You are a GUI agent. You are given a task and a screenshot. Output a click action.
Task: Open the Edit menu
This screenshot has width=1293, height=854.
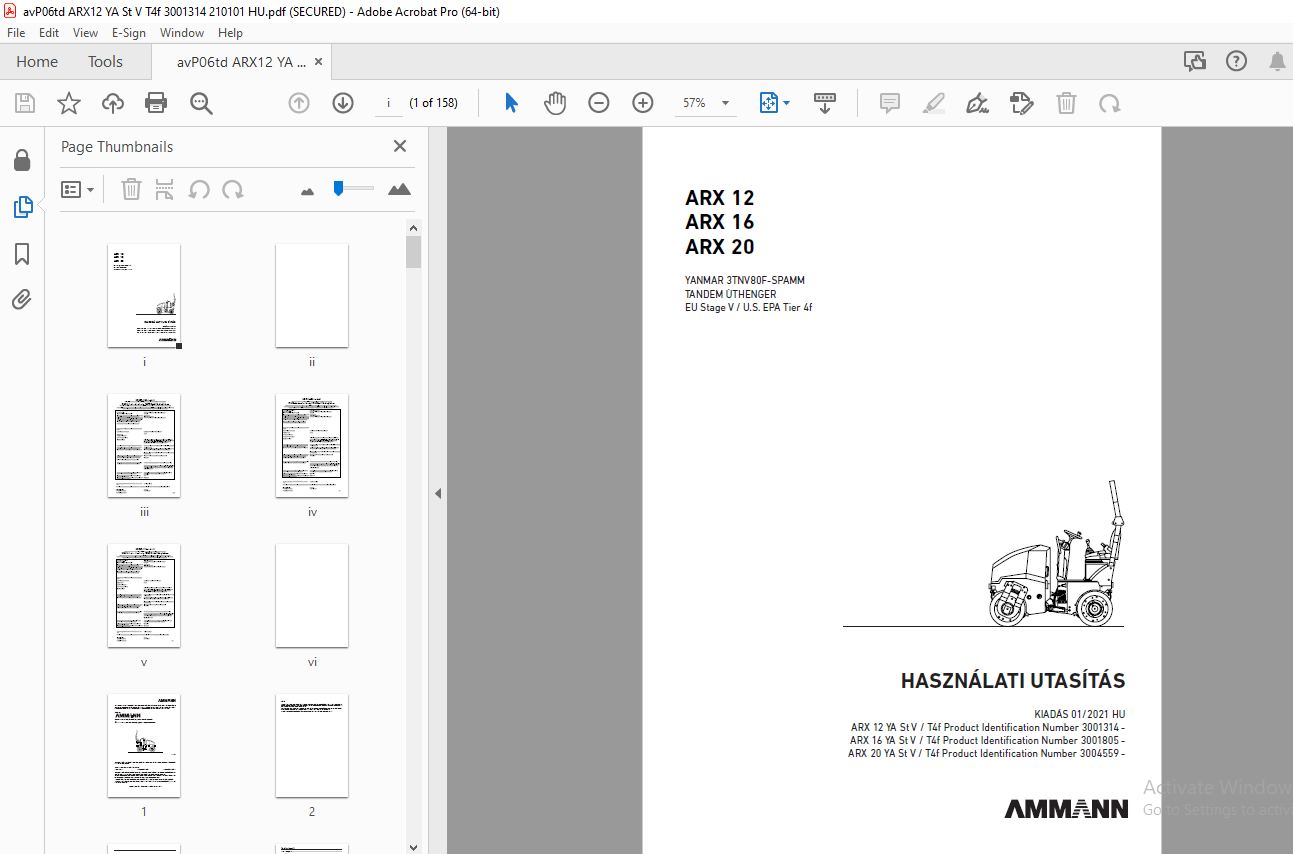point(49,33)
